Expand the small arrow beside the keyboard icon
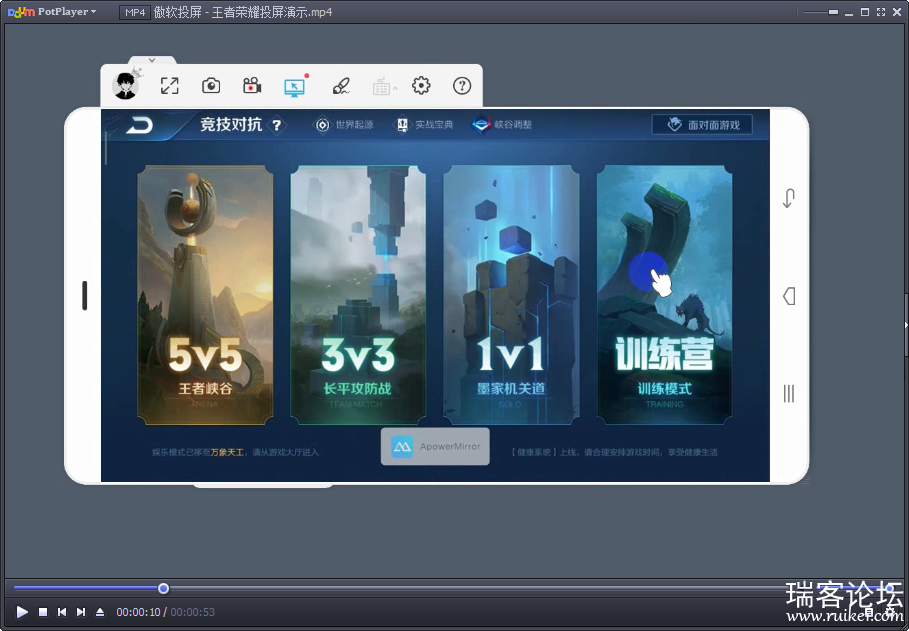Viewport: 909px width, 631px height. click(x=395, y=88)
